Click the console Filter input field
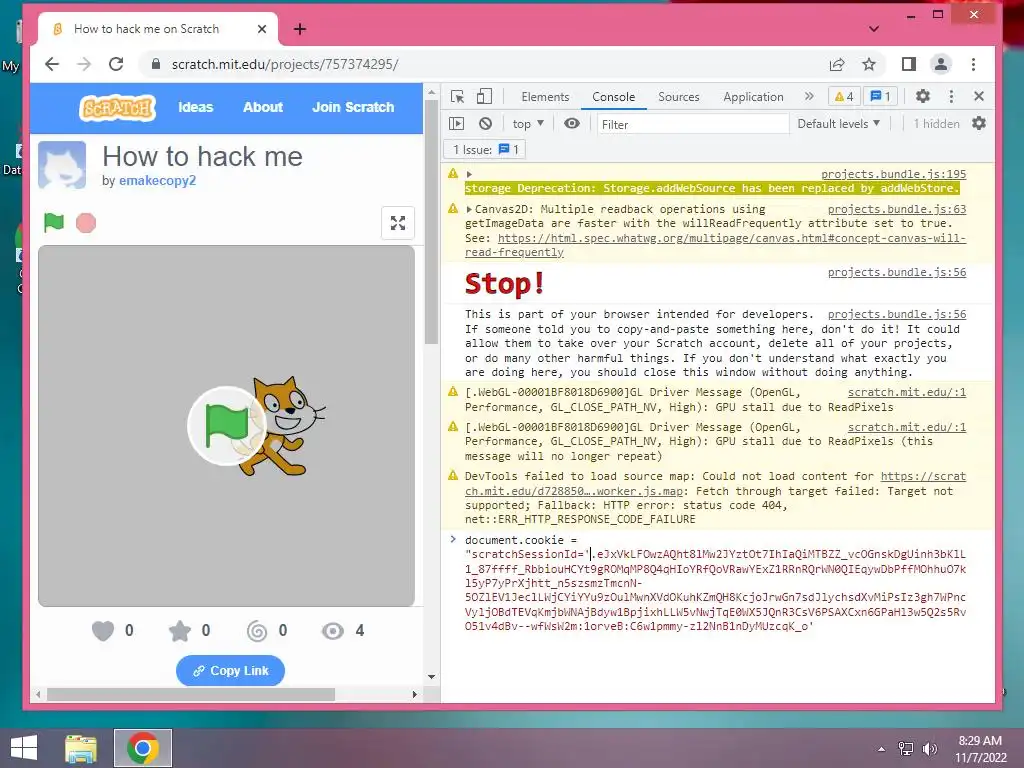This screenshot has height=768, width=1024. [692, 124]
